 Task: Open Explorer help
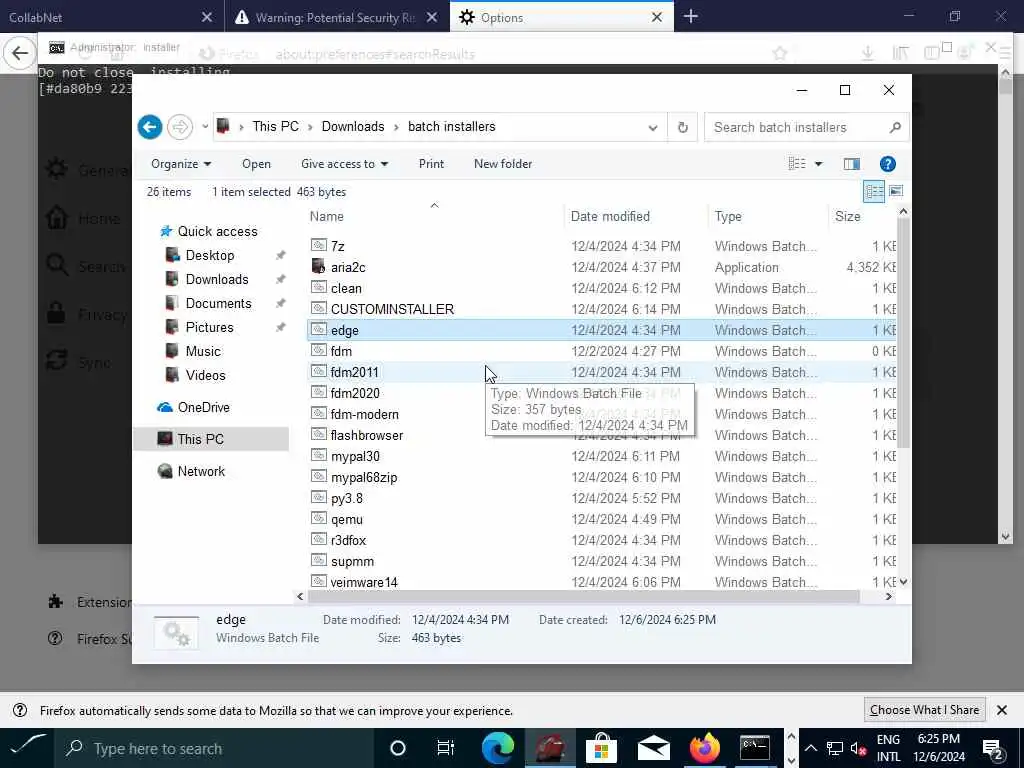click(888, 164)
